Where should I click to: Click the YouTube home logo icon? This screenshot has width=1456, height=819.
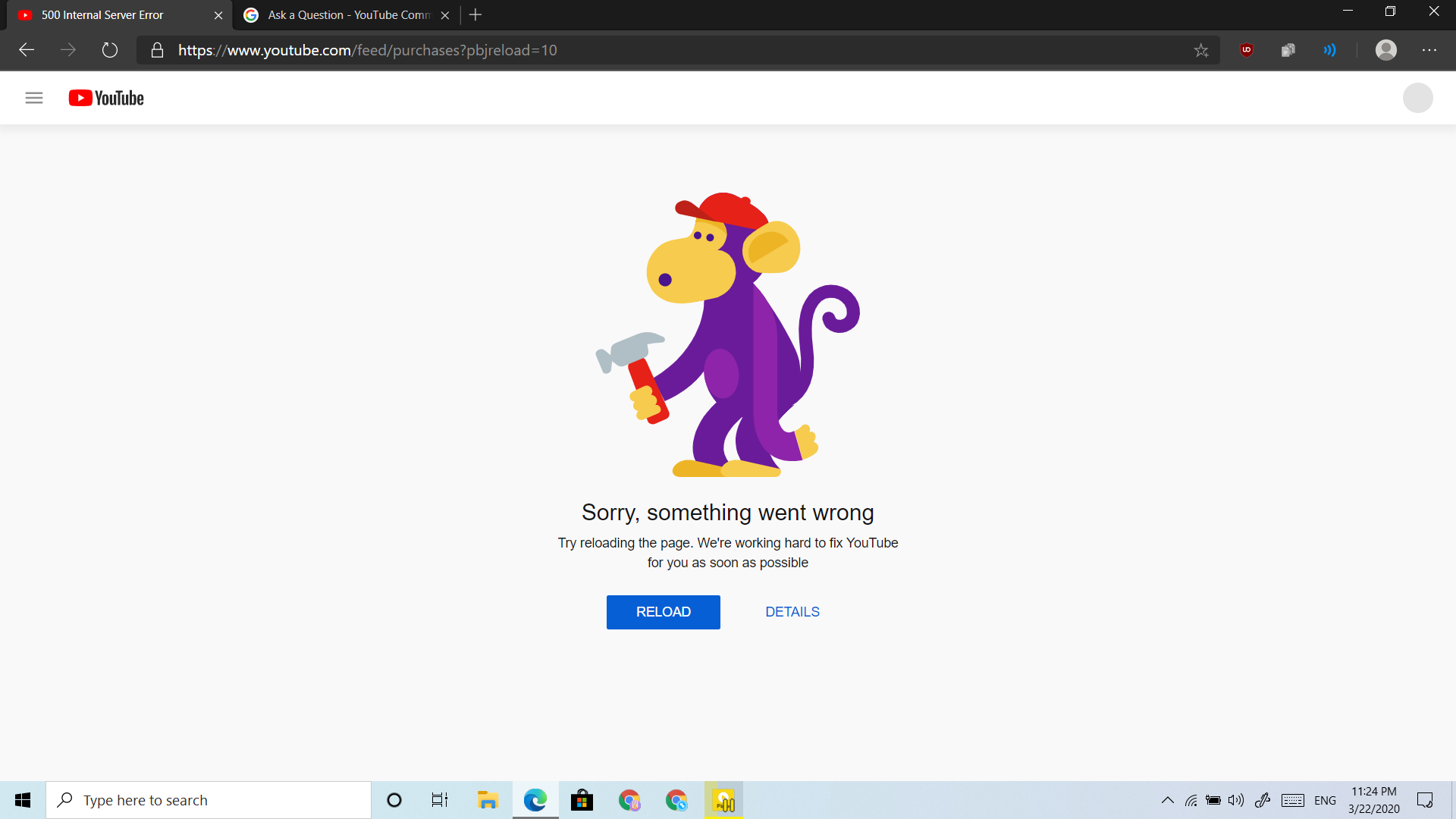tap(105, 98)
